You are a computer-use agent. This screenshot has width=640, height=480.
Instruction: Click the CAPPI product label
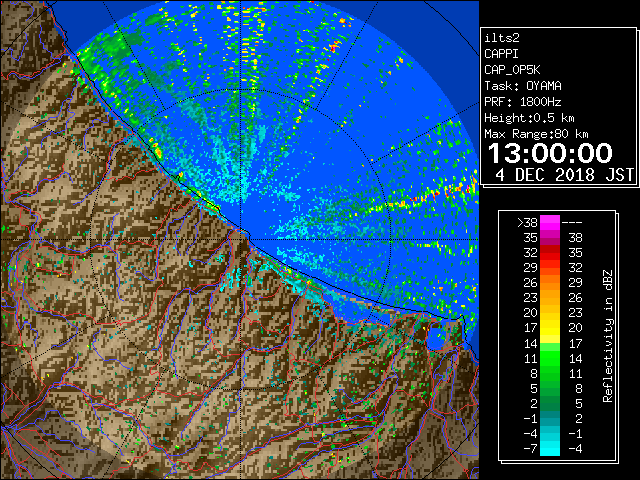point(501,54)
